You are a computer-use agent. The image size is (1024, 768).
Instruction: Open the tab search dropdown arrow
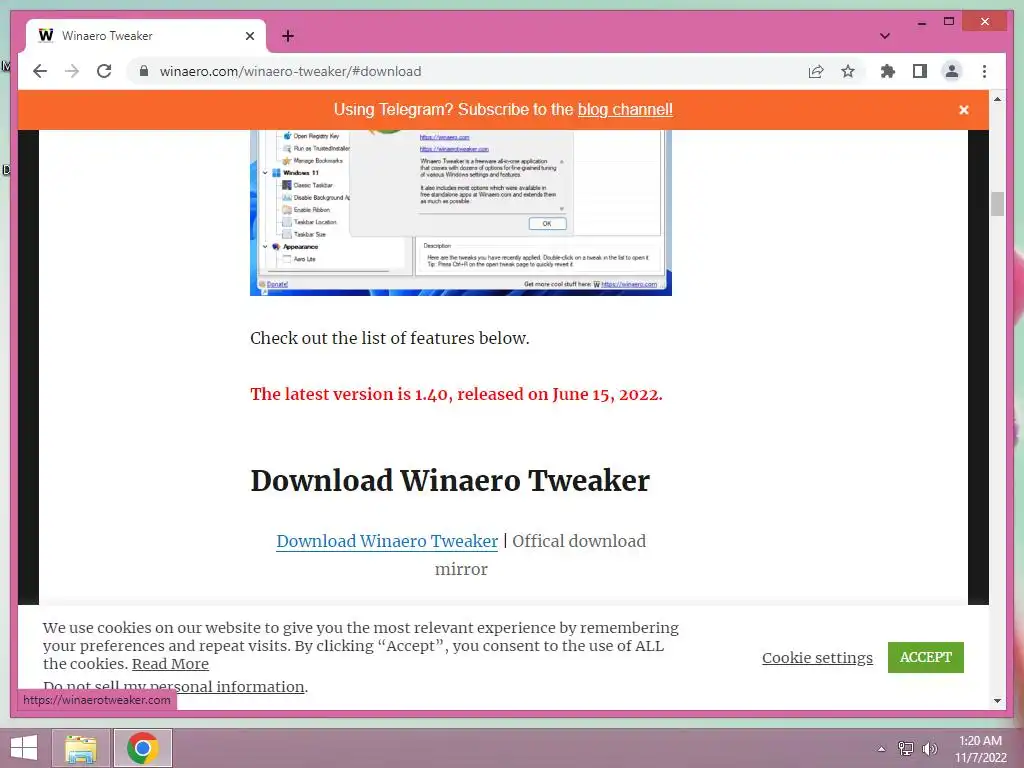click(884, 36)
